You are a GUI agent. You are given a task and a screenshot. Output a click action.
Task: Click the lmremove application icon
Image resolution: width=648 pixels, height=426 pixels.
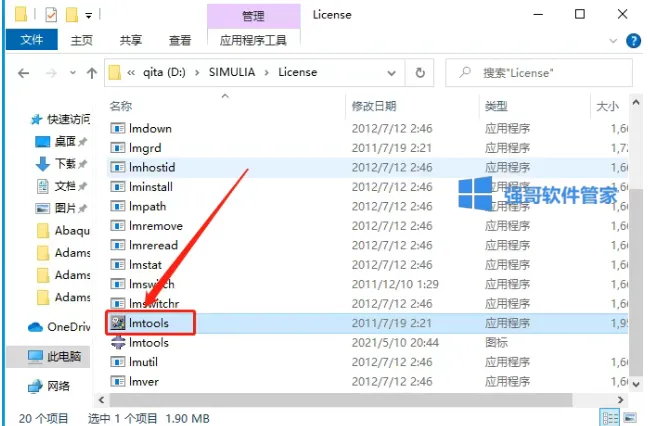118,226
